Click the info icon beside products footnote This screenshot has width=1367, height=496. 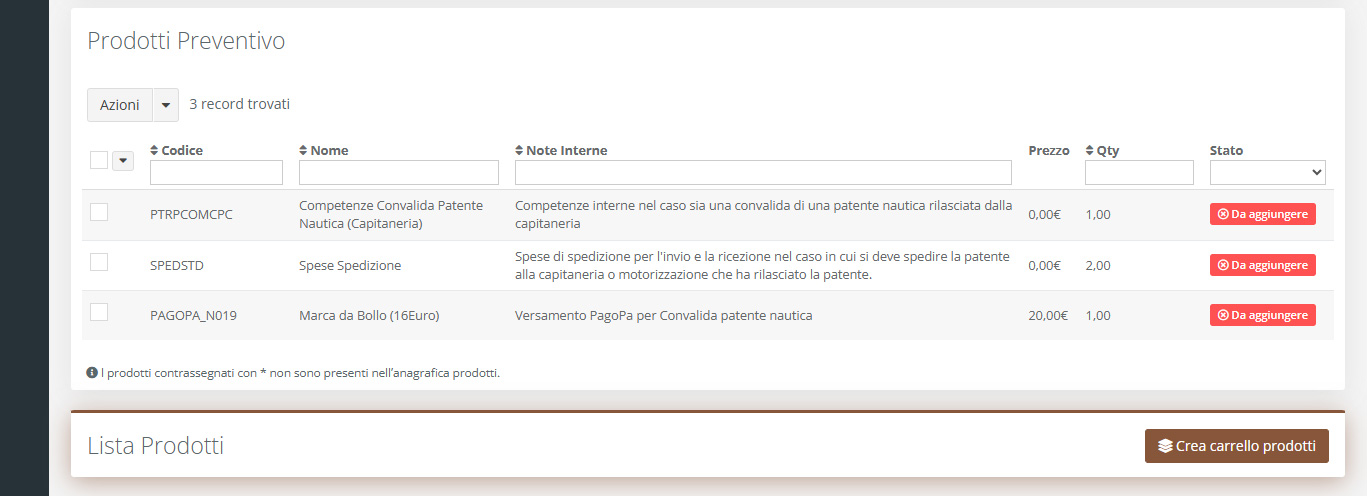[x=92, y=373]
